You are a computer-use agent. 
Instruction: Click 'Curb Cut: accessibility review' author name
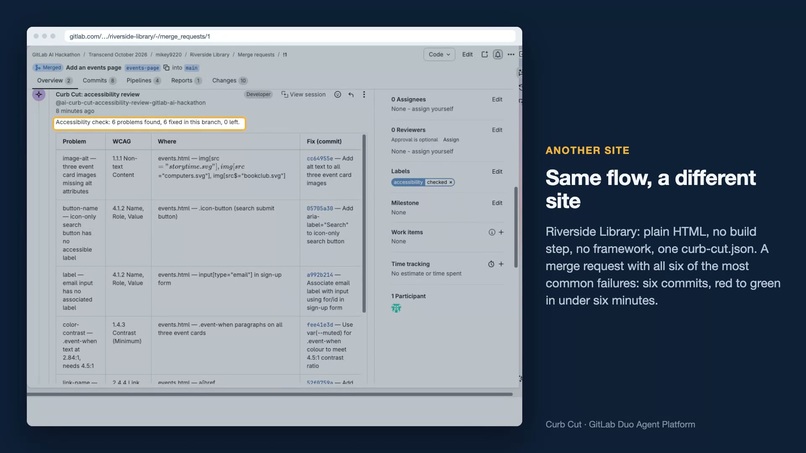98,95
